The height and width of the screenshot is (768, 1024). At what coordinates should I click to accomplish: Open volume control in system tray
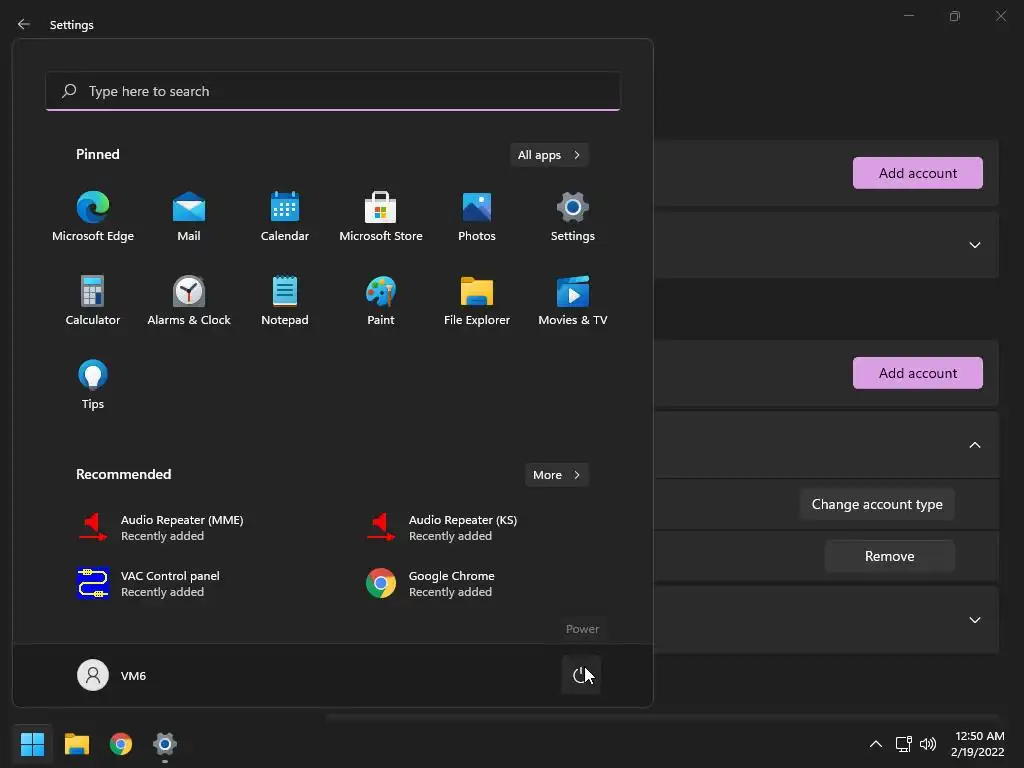click(928, 744)
